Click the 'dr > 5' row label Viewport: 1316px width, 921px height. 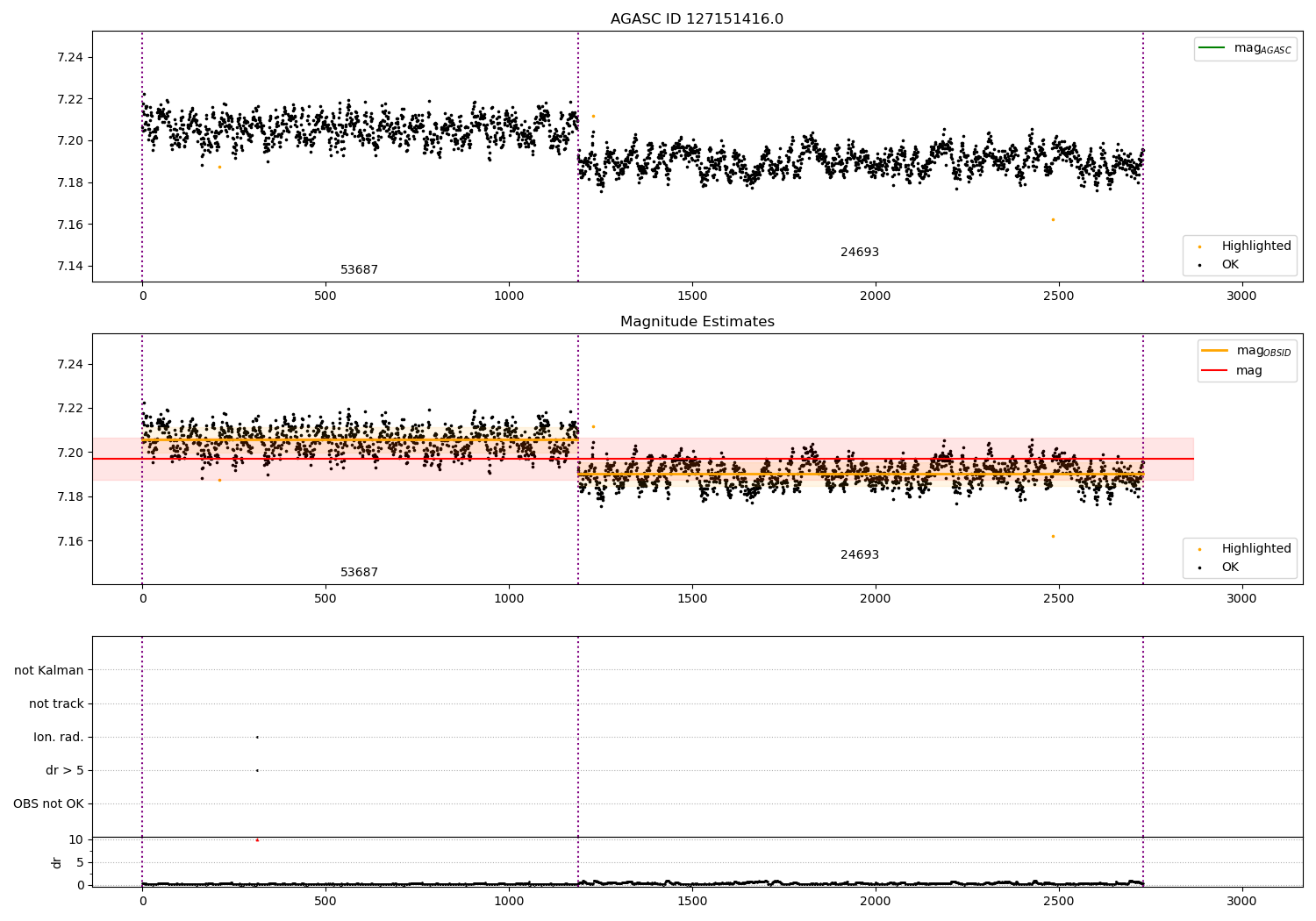pyautogui.click(x=65, y=770)
